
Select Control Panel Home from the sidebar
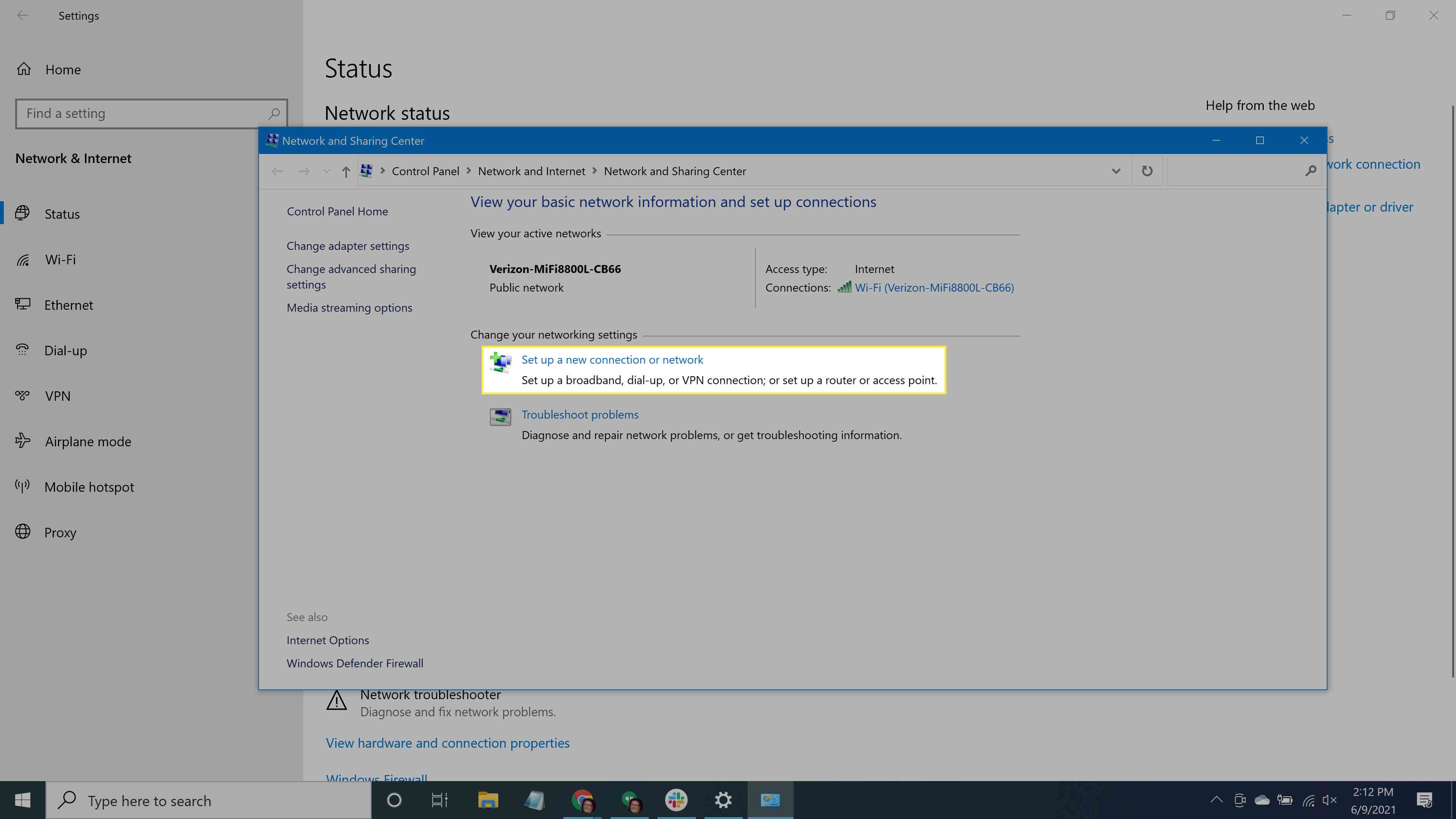pos(337,210)
